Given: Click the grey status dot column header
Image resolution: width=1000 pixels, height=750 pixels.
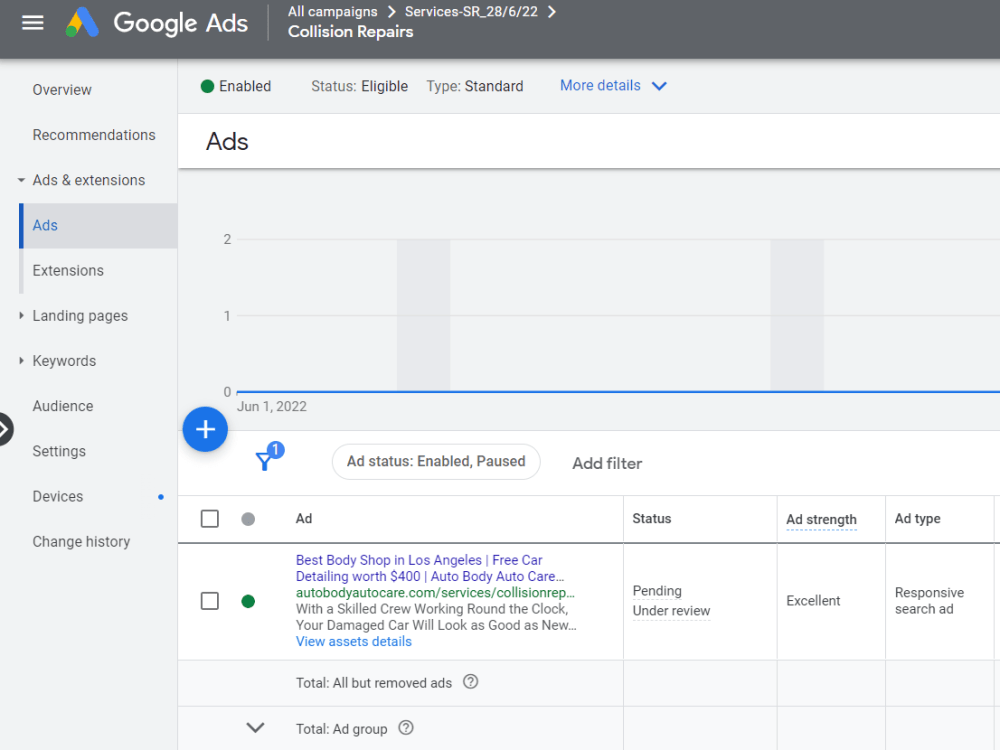Looking at the screenshot, I should pyautogui.click(x=248, y=519).
